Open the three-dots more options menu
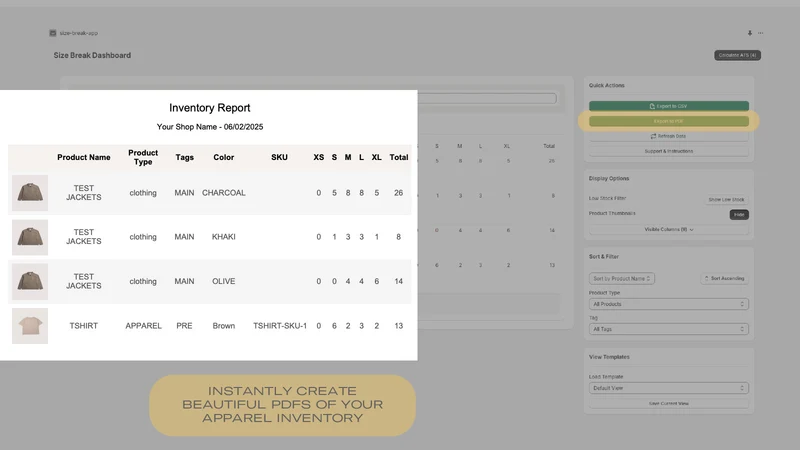 [761, 33]
